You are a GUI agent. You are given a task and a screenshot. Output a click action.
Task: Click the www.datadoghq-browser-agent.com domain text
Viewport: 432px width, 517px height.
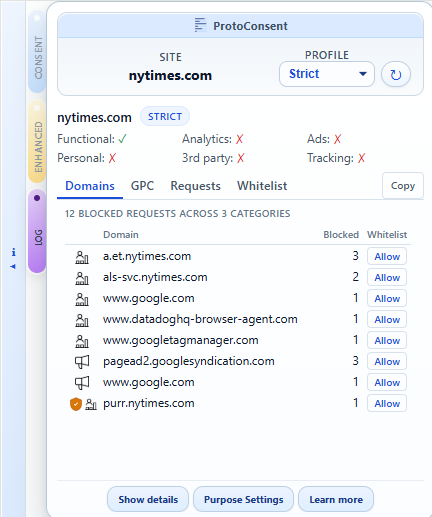click(200, 319)
